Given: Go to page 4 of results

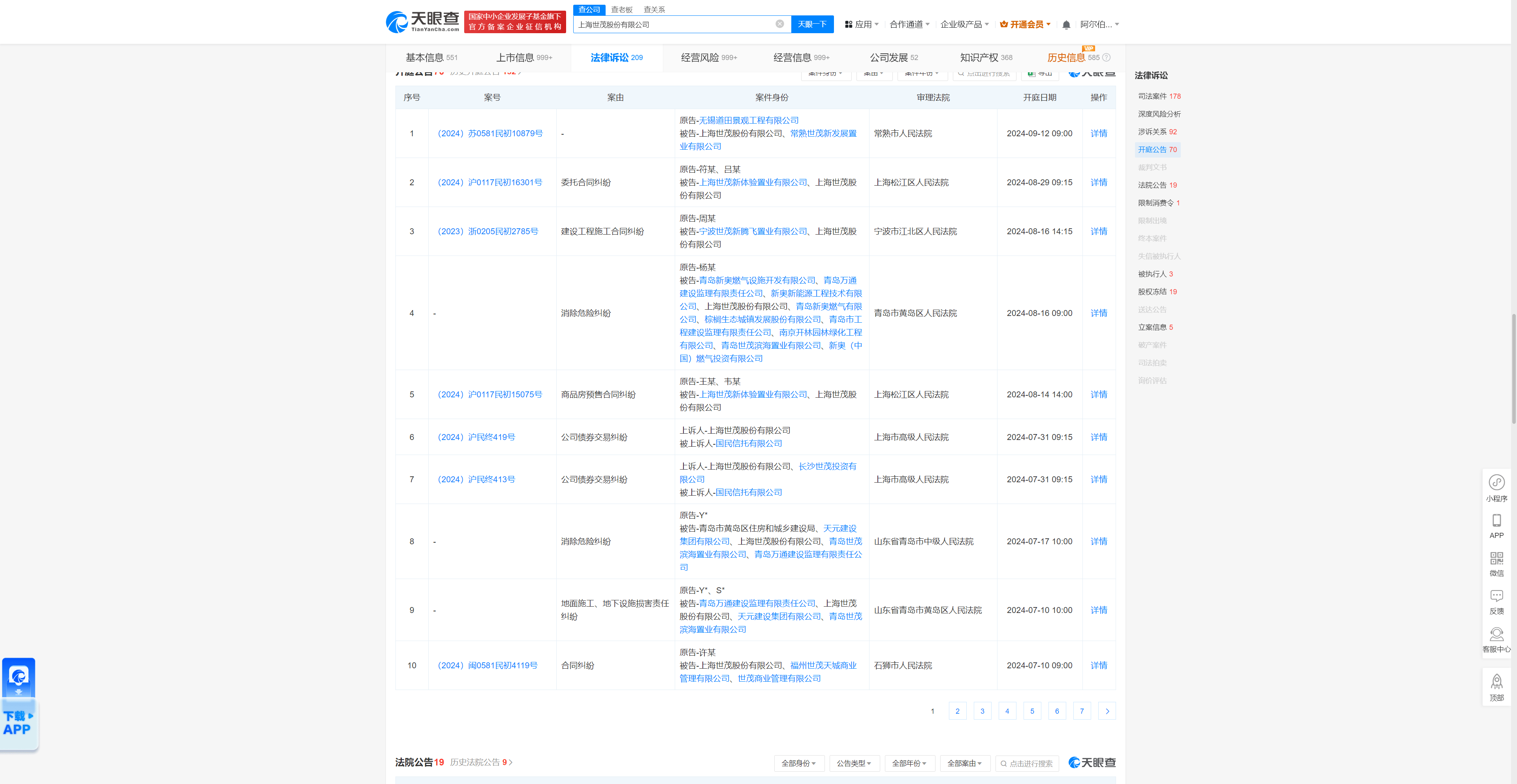Looking at the screenshot, I should pyautogui.click(x=1007, y=711).
